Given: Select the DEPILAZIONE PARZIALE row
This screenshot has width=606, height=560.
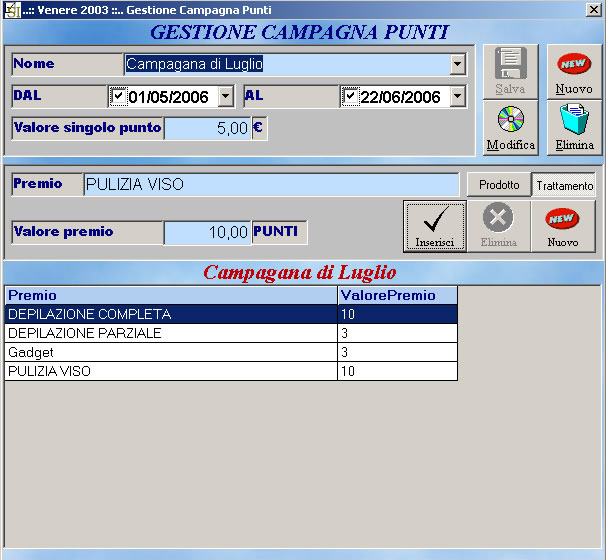Looking at the screenshot, I should coord(231,333).
